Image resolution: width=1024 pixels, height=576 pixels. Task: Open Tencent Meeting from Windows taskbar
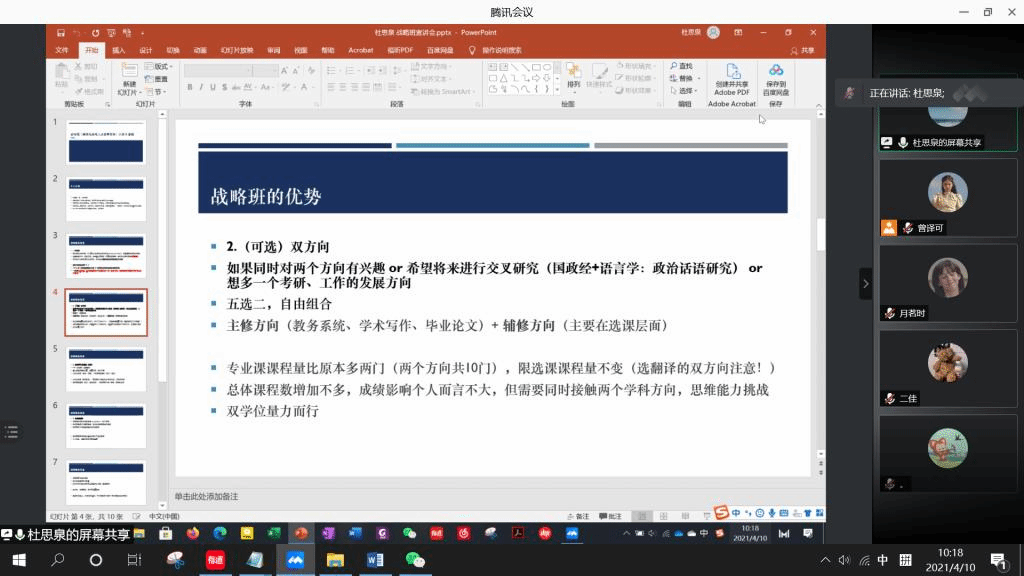point(295,560)
